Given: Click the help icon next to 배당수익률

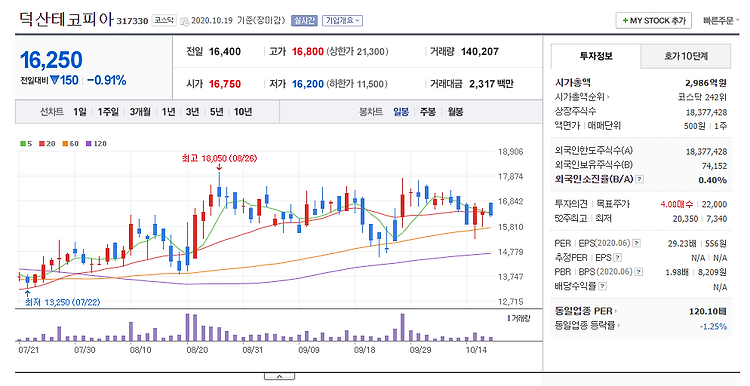Looking at the screenshot, I should click(x=603, y=287).
